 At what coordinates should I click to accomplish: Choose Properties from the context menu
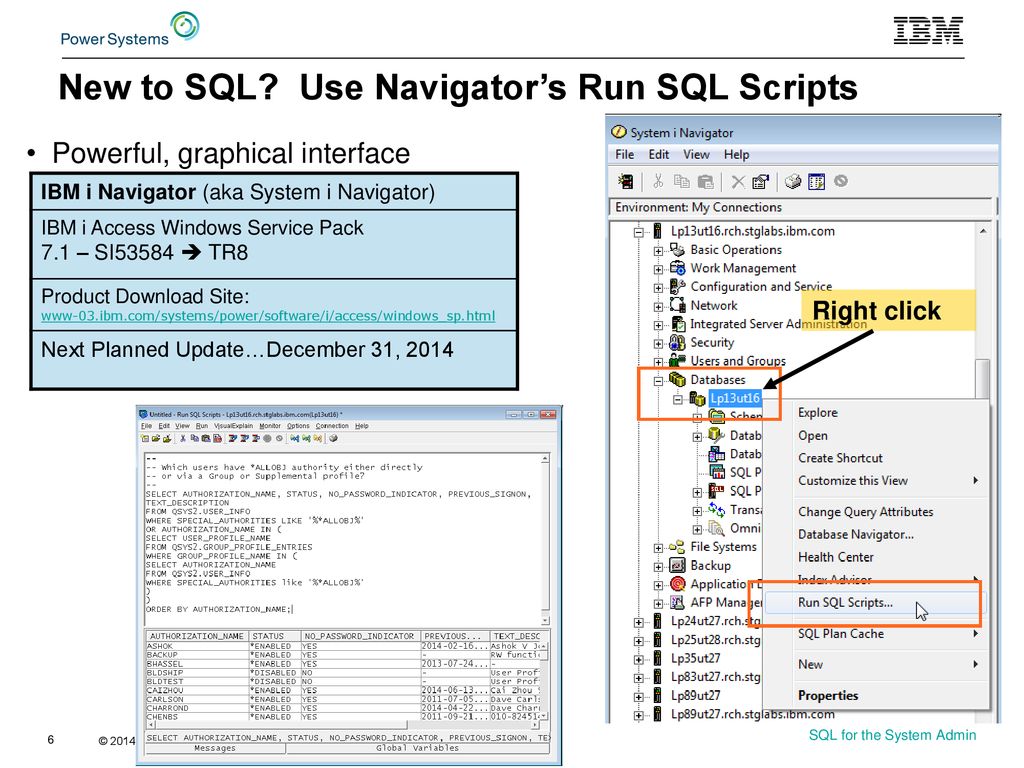[x=875, y=696]
